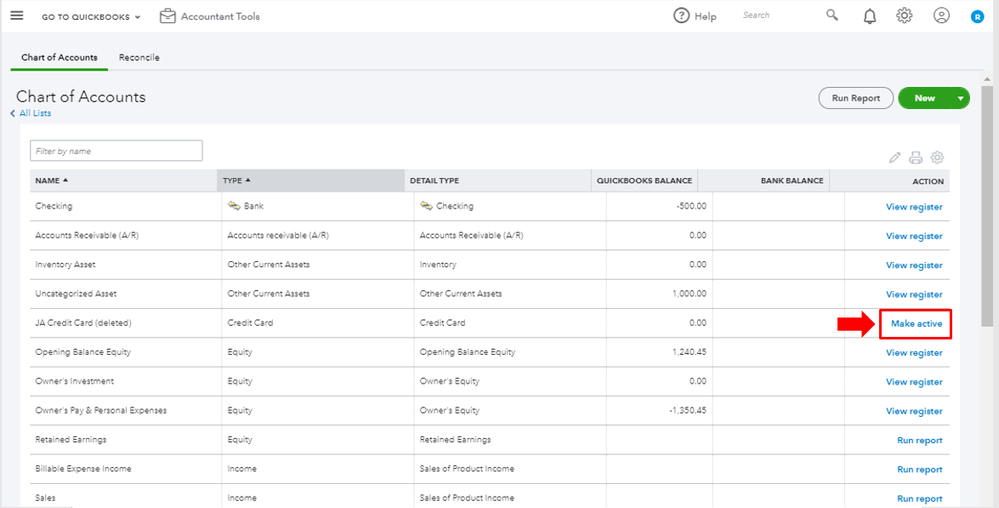Open table settings gear icon
The width and height of the screenshot is (999, 508).
coord(937,158)
